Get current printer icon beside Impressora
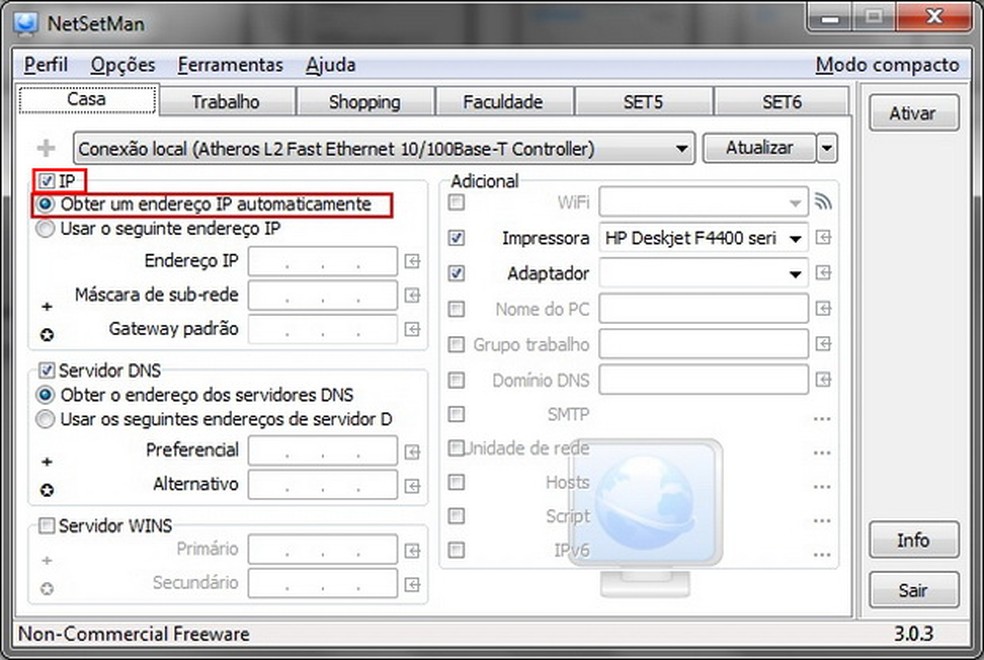The image size is (984, 660). tap(823, 237)
